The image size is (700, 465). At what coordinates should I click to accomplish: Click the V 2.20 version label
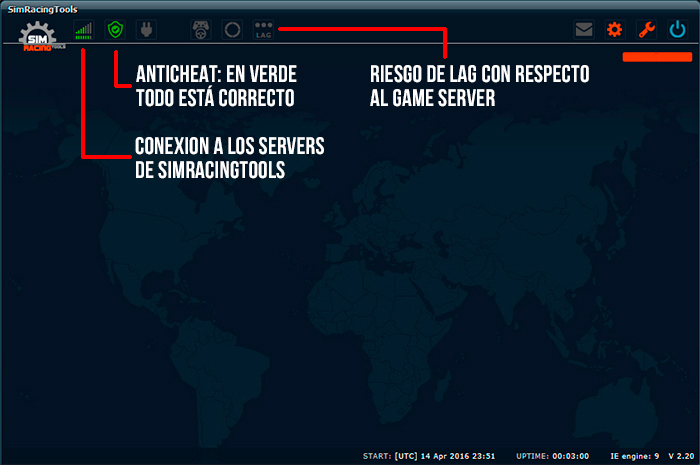coord(682,454)
